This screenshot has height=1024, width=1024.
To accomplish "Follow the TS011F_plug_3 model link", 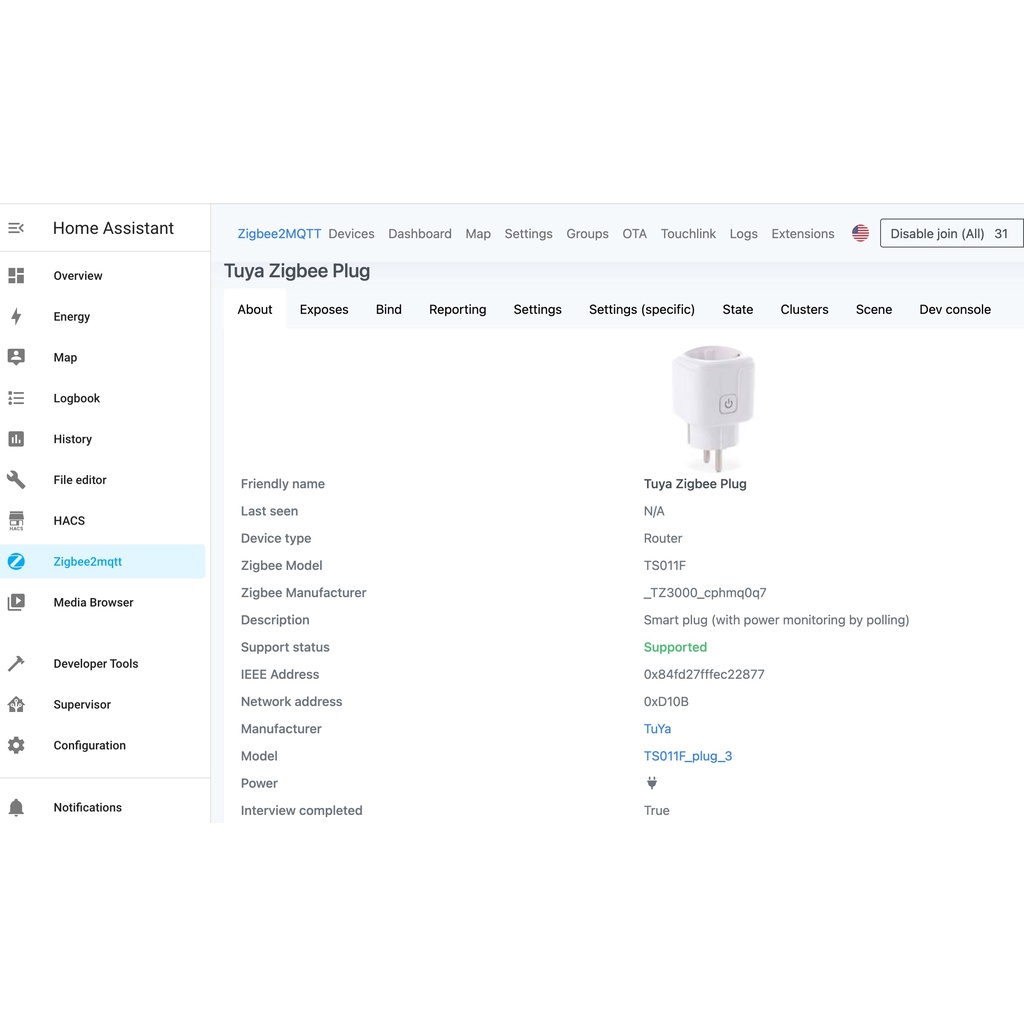I will coord(687,756).
